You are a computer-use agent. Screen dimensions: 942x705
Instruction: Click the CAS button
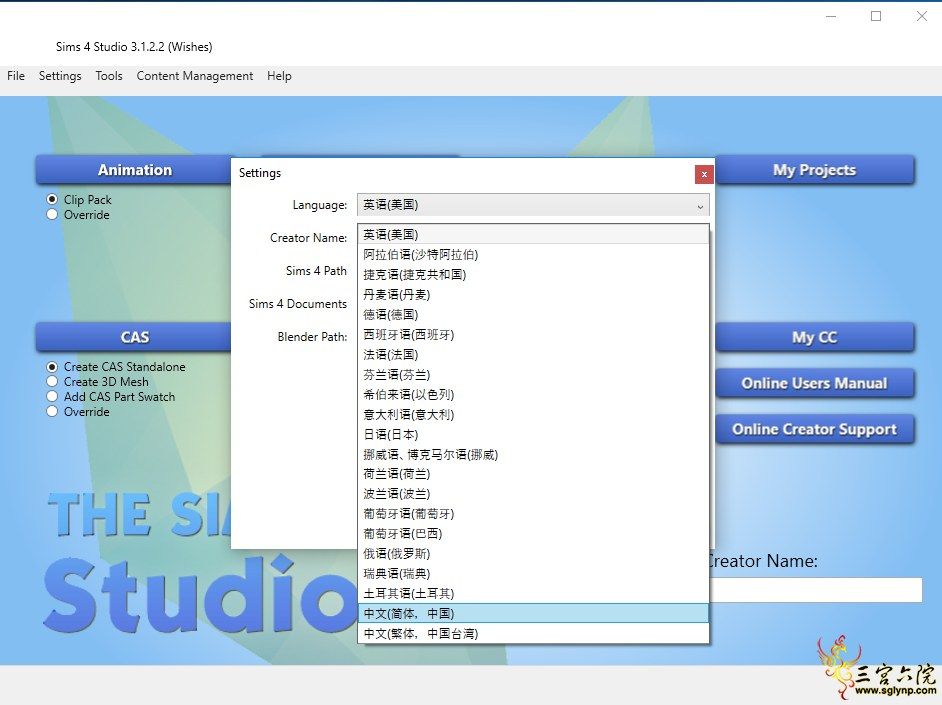(135, 337)
